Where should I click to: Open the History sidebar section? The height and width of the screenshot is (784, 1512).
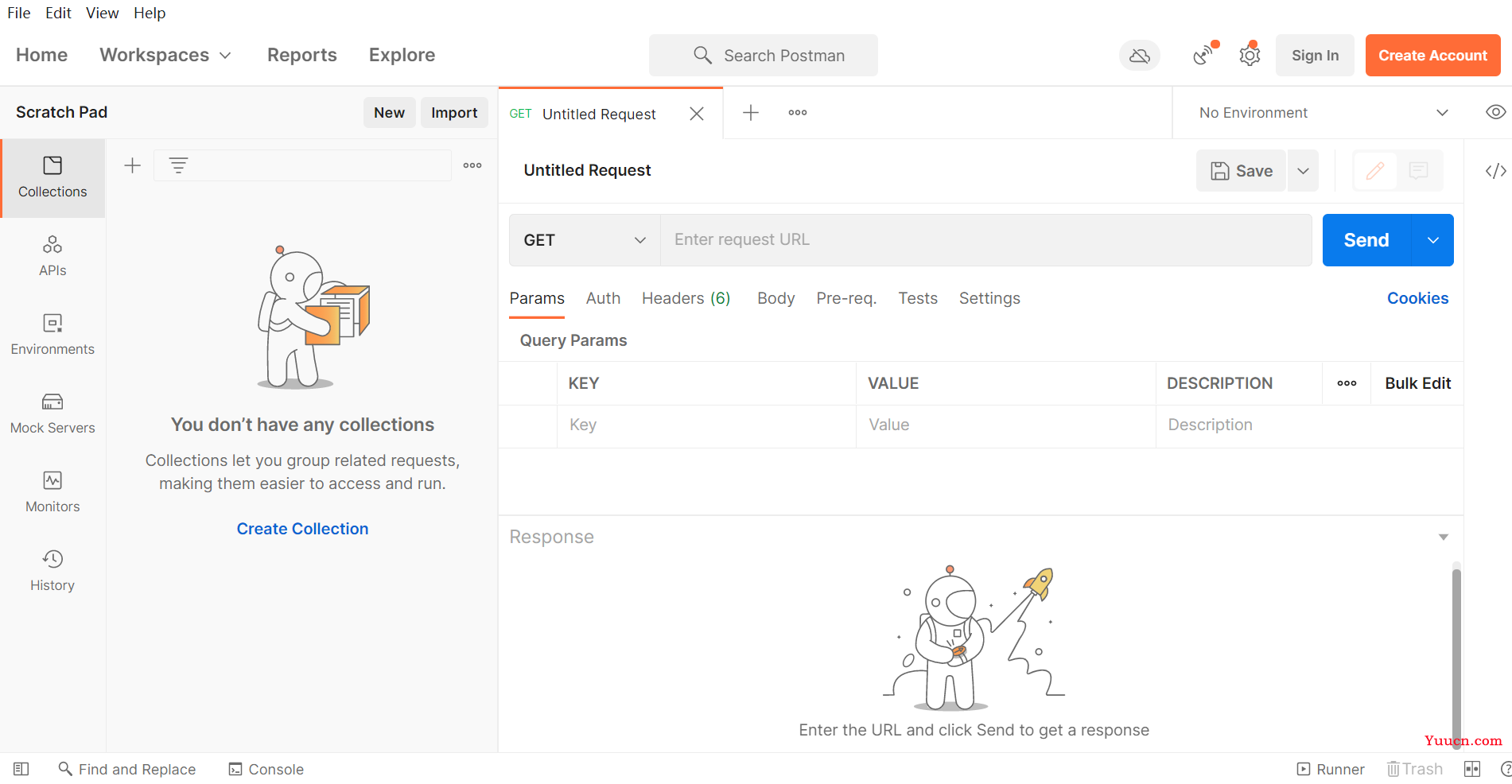(52, 571)
